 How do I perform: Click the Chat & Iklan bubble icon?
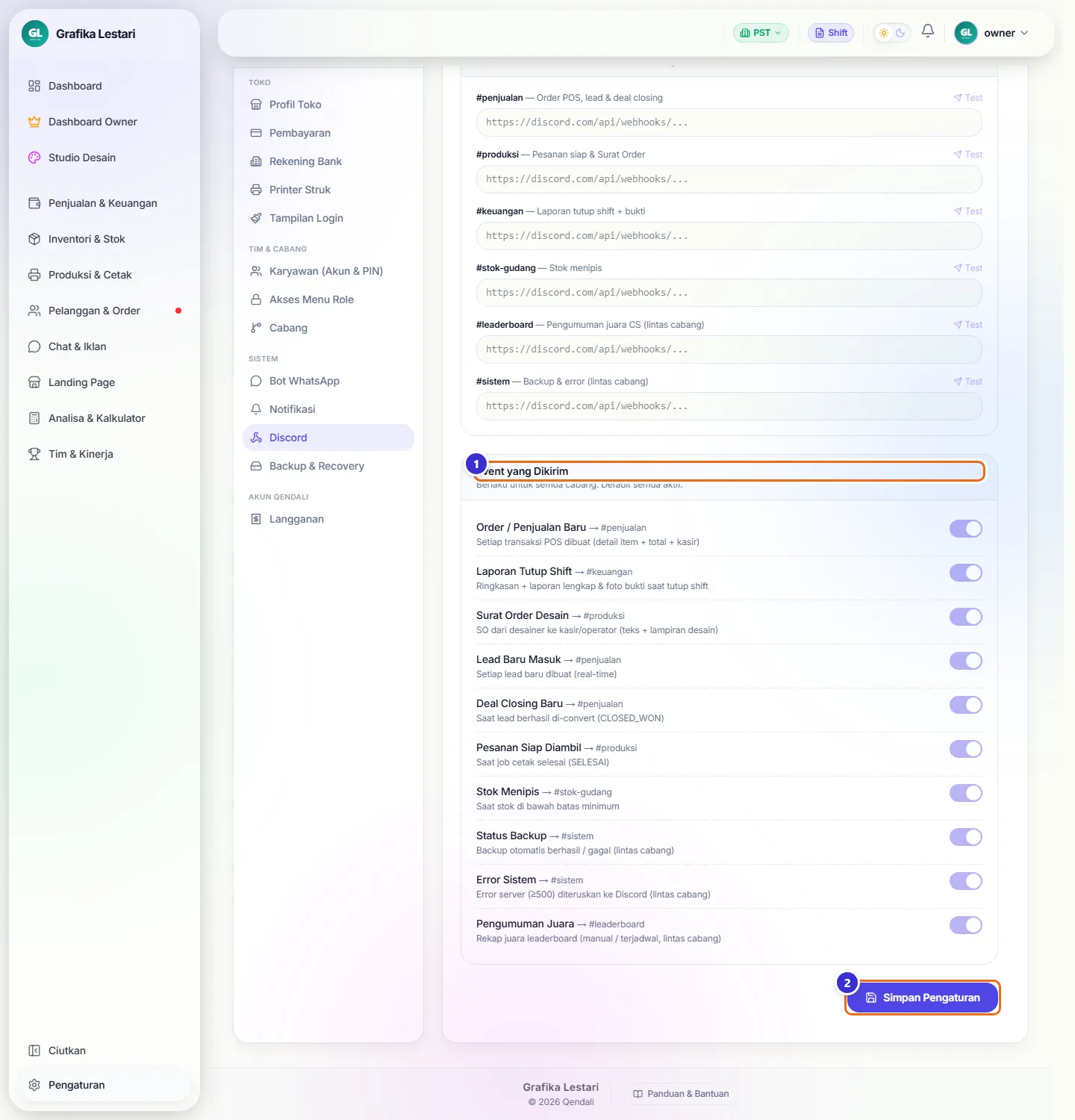tap(34, 346)
